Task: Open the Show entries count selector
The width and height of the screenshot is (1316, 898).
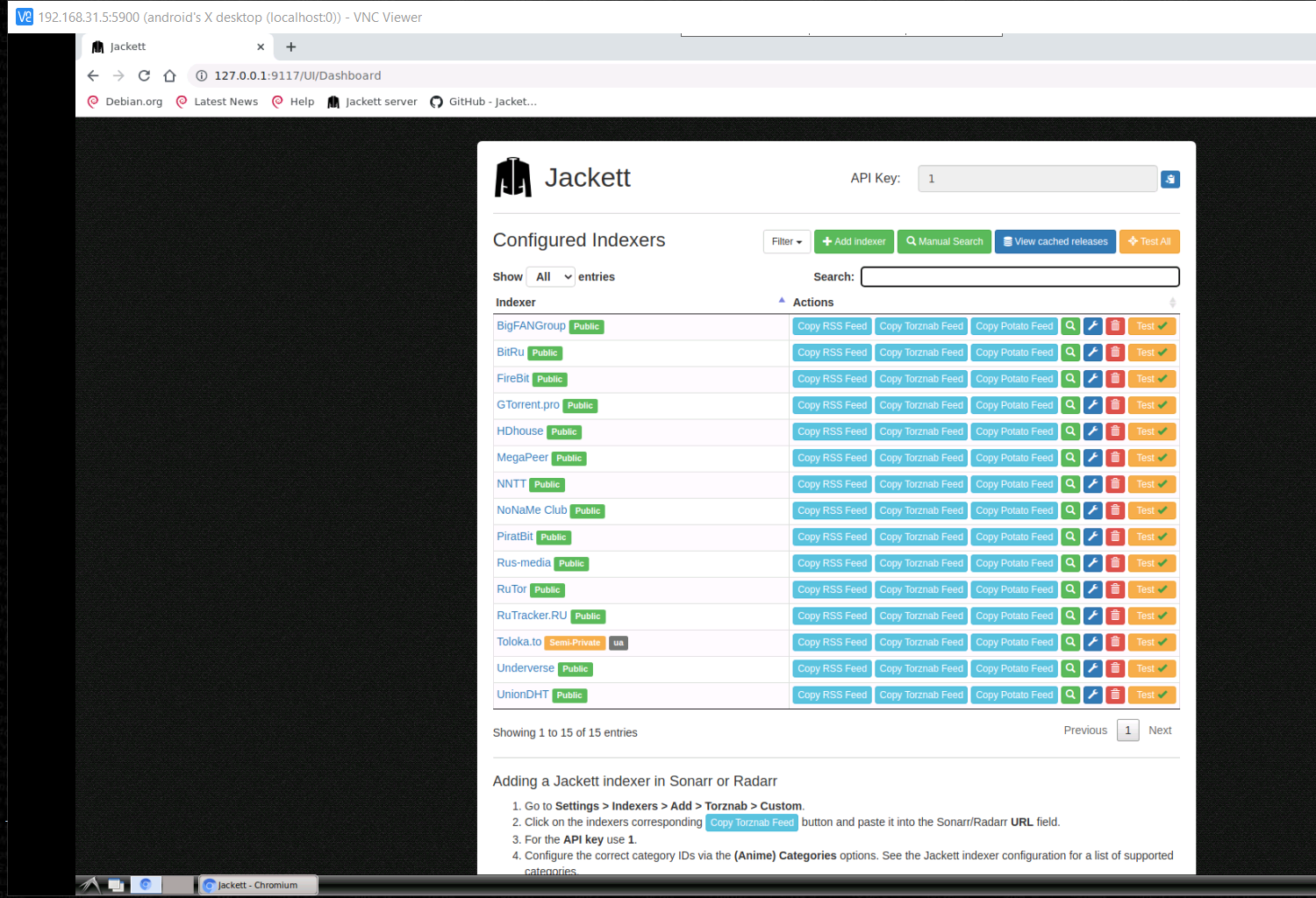Action: tap(551, 277)
